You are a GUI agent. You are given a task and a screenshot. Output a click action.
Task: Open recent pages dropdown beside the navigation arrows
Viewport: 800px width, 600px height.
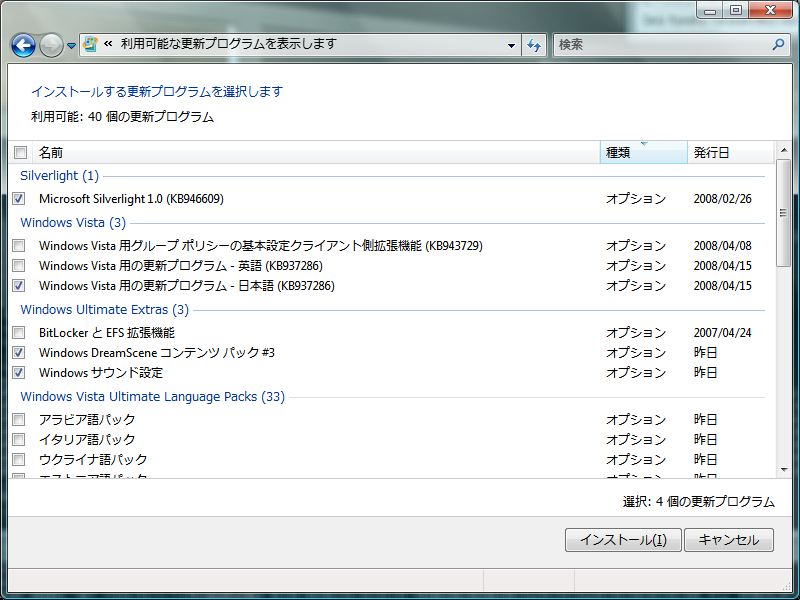pos(71,46)
